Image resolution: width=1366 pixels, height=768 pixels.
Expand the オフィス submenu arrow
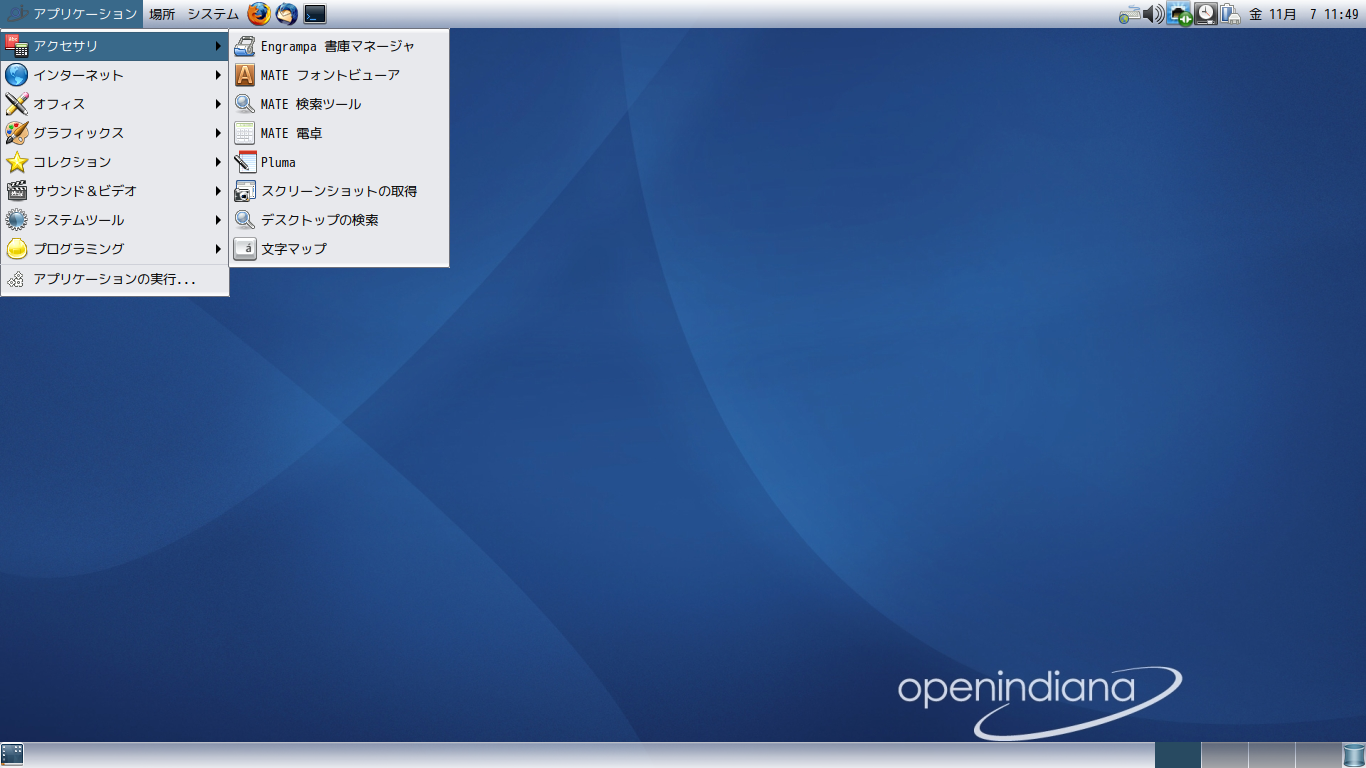pyautogui.click(x=218, y=104)
